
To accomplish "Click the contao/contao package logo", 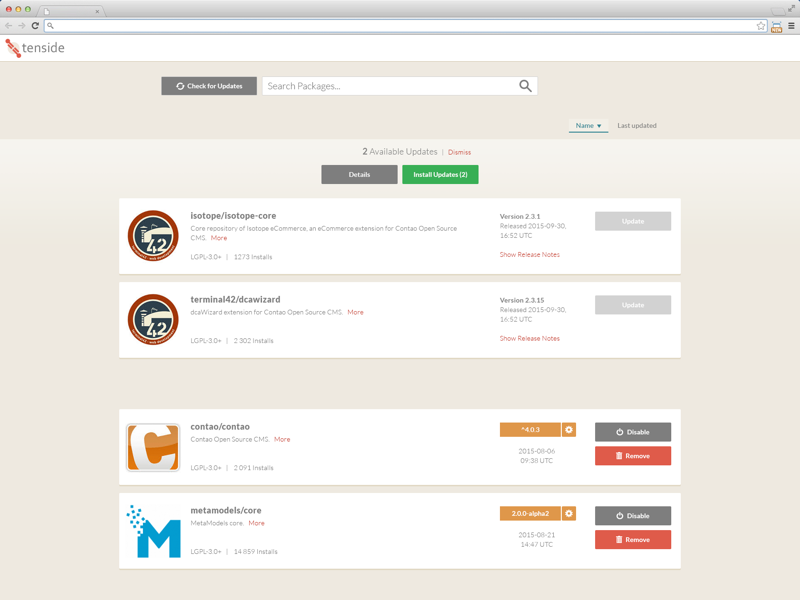I will click(153, 447).
